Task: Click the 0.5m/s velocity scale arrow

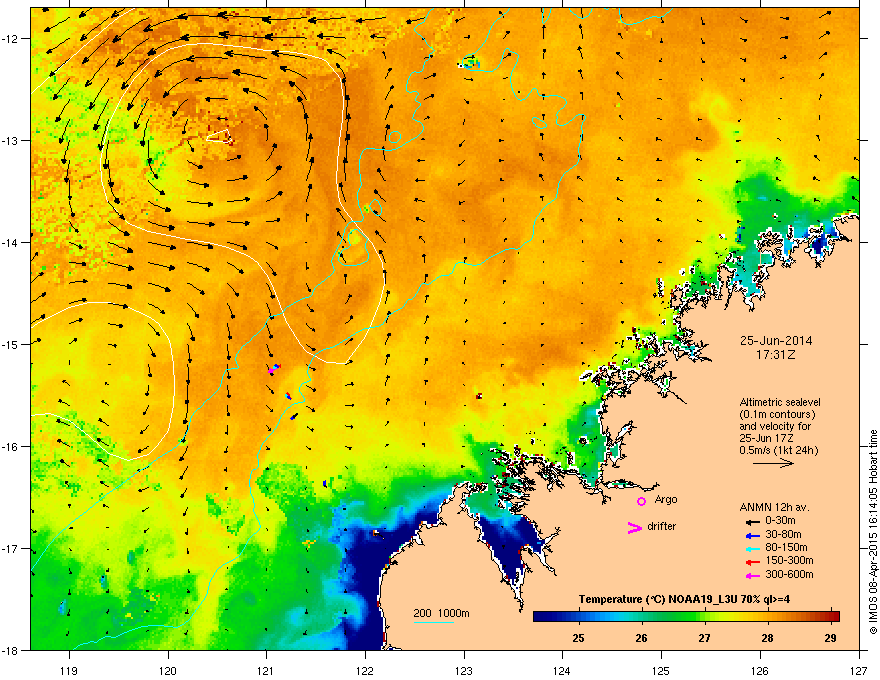Action: coord(773,463)
